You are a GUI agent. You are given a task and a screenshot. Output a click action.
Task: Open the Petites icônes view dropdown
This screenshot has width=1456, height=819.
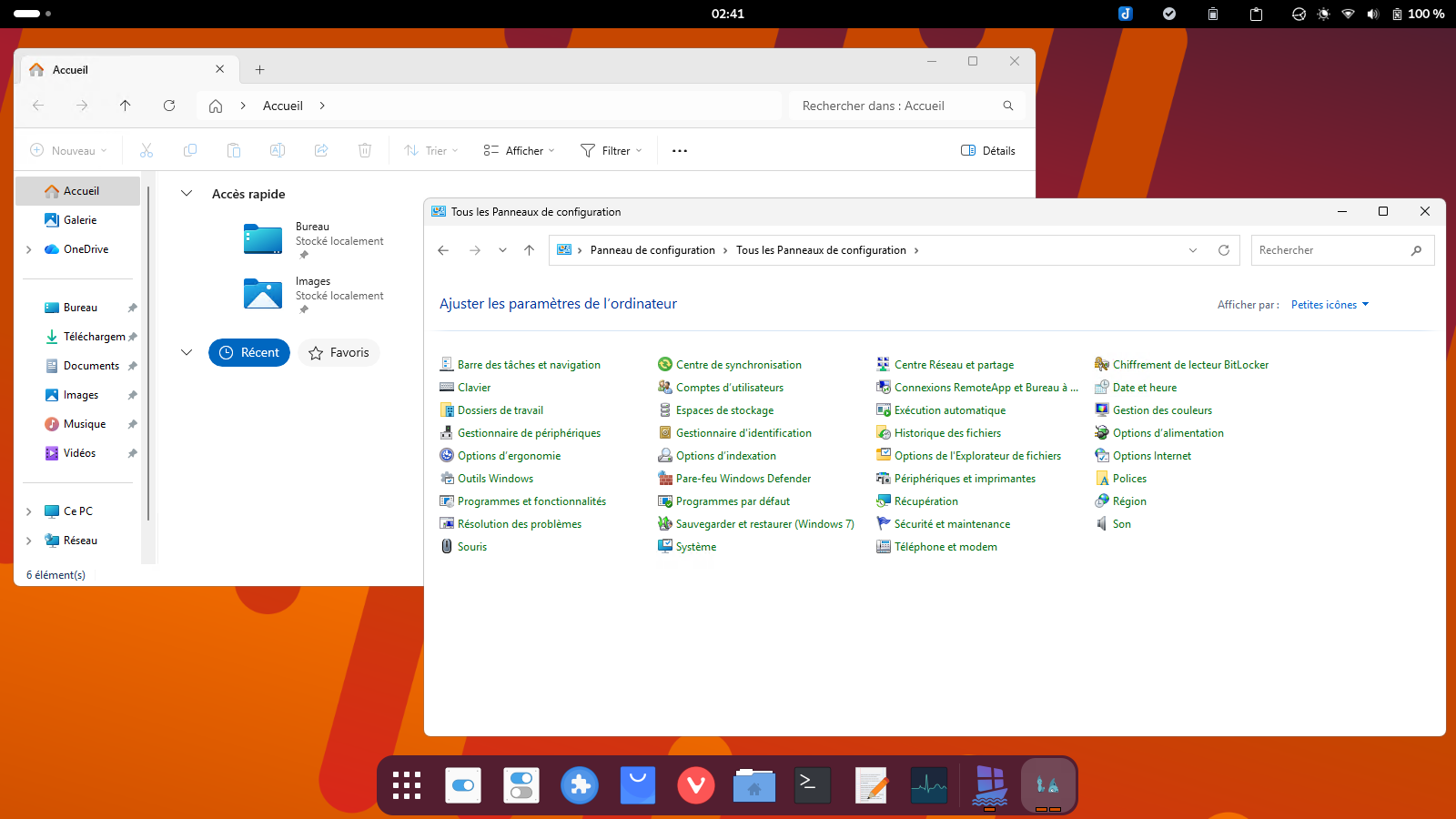(x=1330, y=305)
